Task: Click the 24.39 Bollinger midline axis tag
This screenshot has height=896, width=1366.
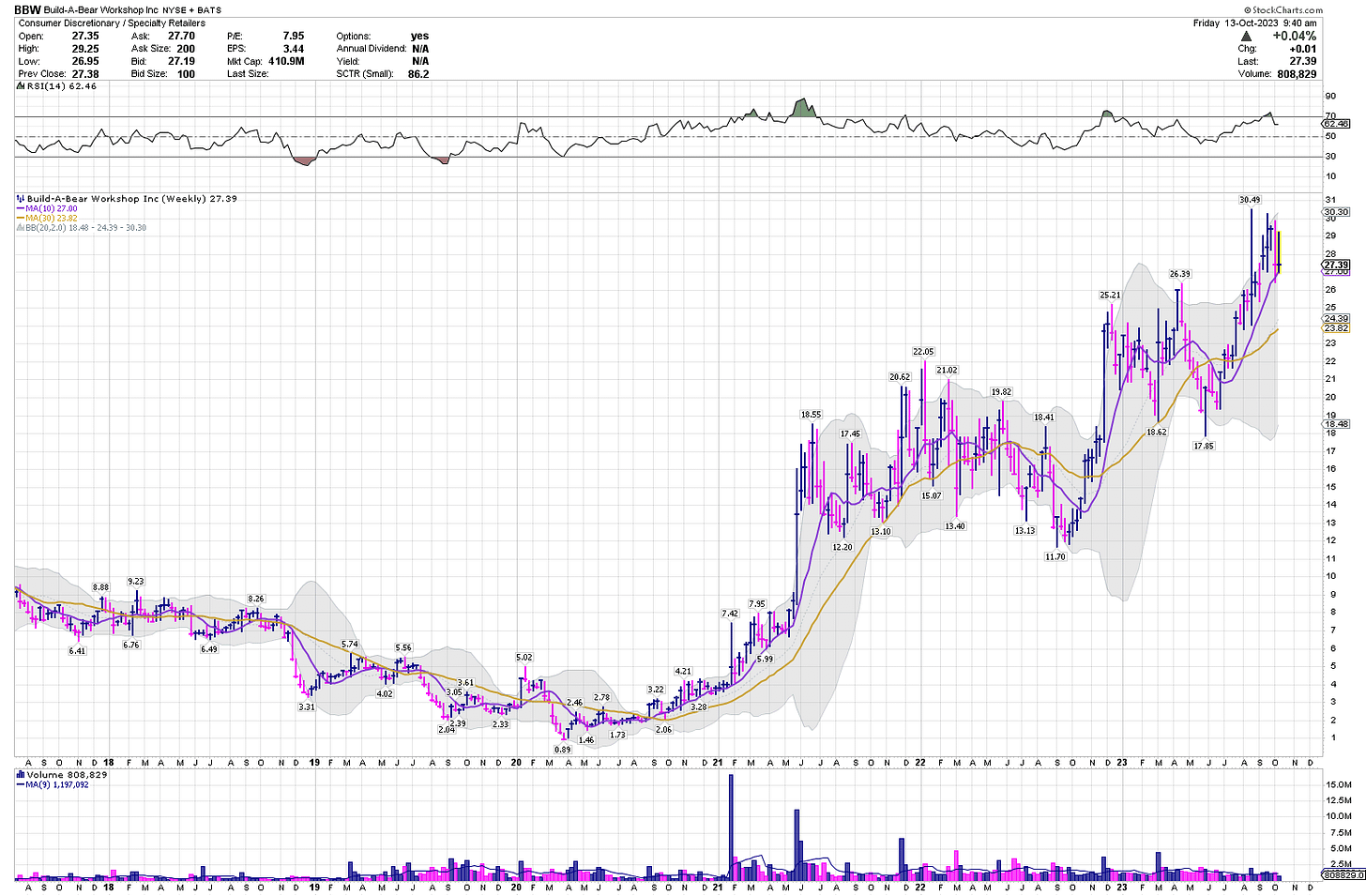Action: (x=1336, y=319)
